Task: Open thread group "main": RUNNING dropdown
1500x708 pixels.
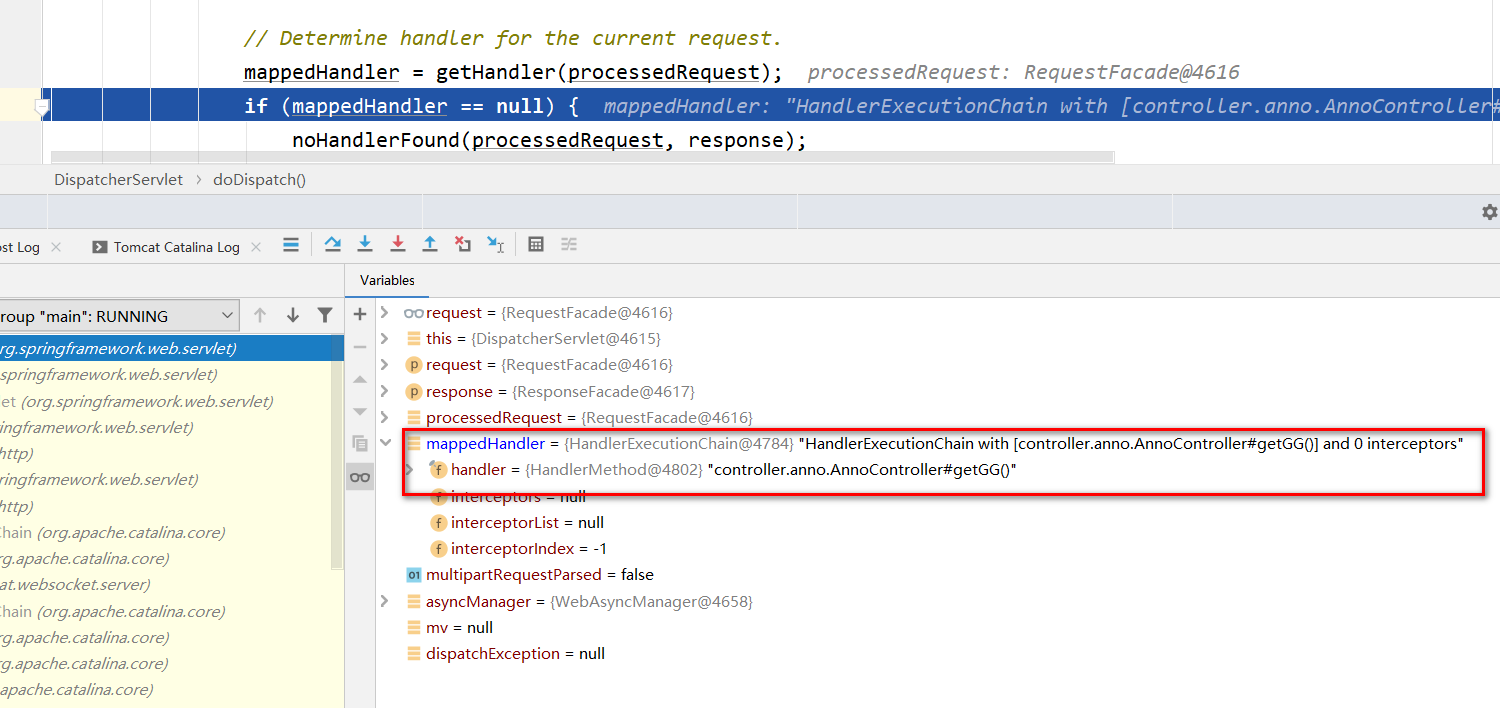Action: pyautogui.click(x=118, y=316)
